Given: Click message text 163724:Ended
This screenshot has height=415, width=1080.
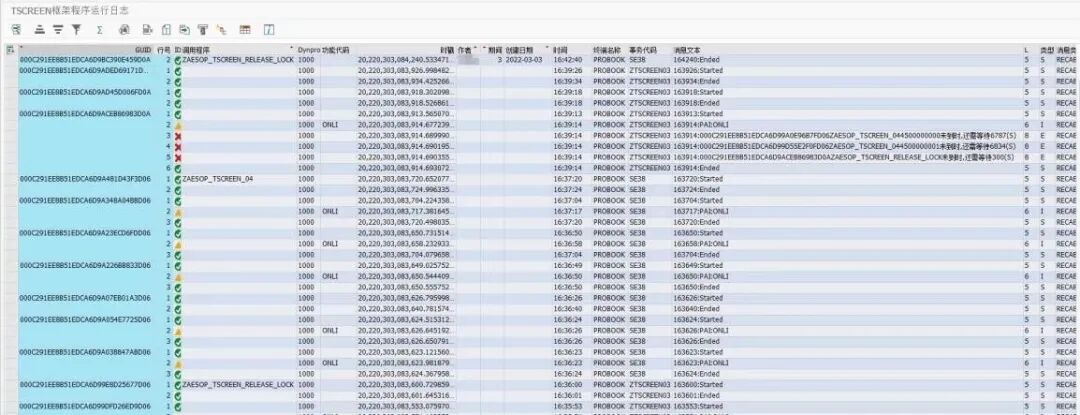Looking at the screenshot, I should click(x=696, y=189).
